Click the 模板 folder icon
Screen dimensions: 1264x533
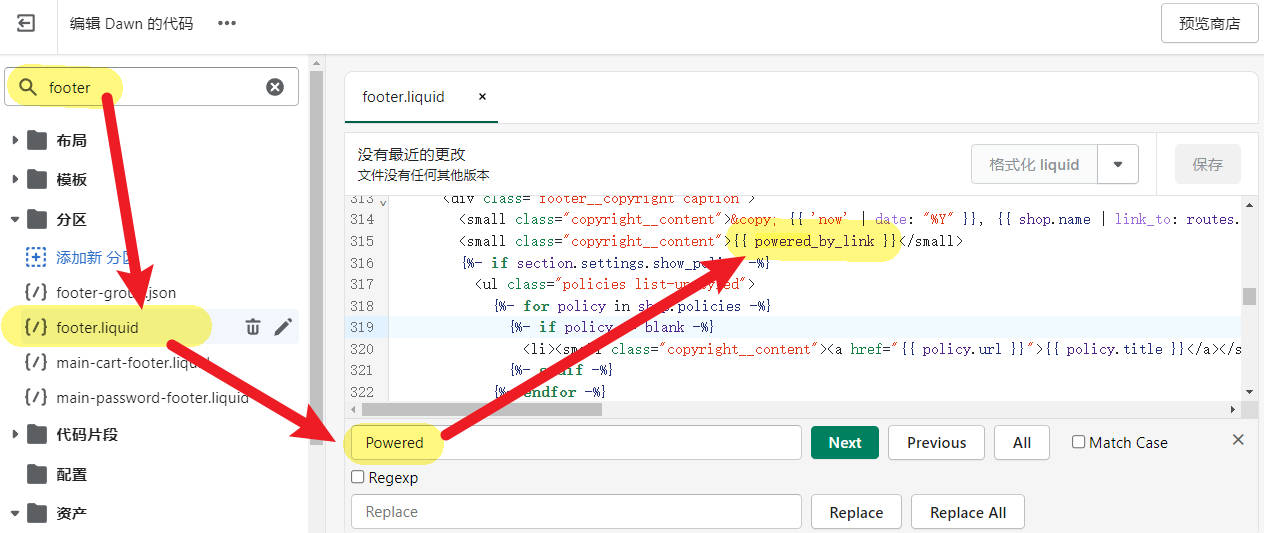[x=37, y=179]
